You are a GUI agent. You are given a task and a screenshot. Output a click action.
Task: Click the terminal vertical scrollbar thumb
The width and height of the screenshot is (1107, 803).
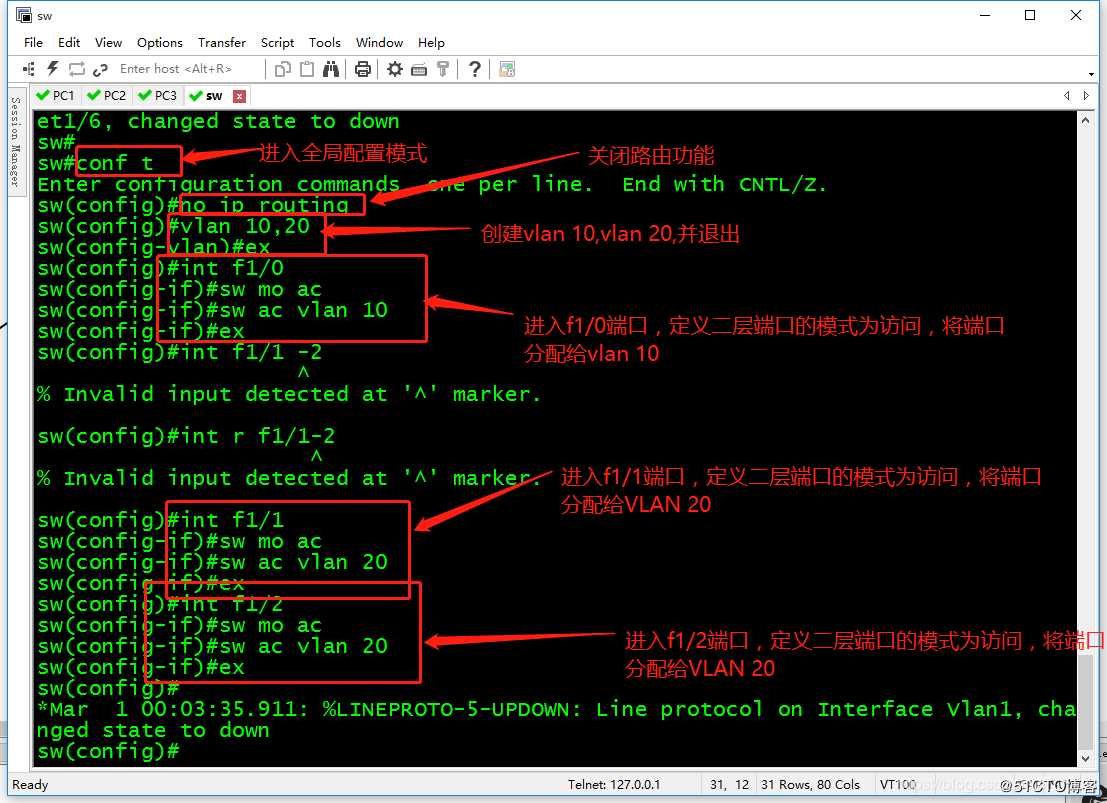1085,701
